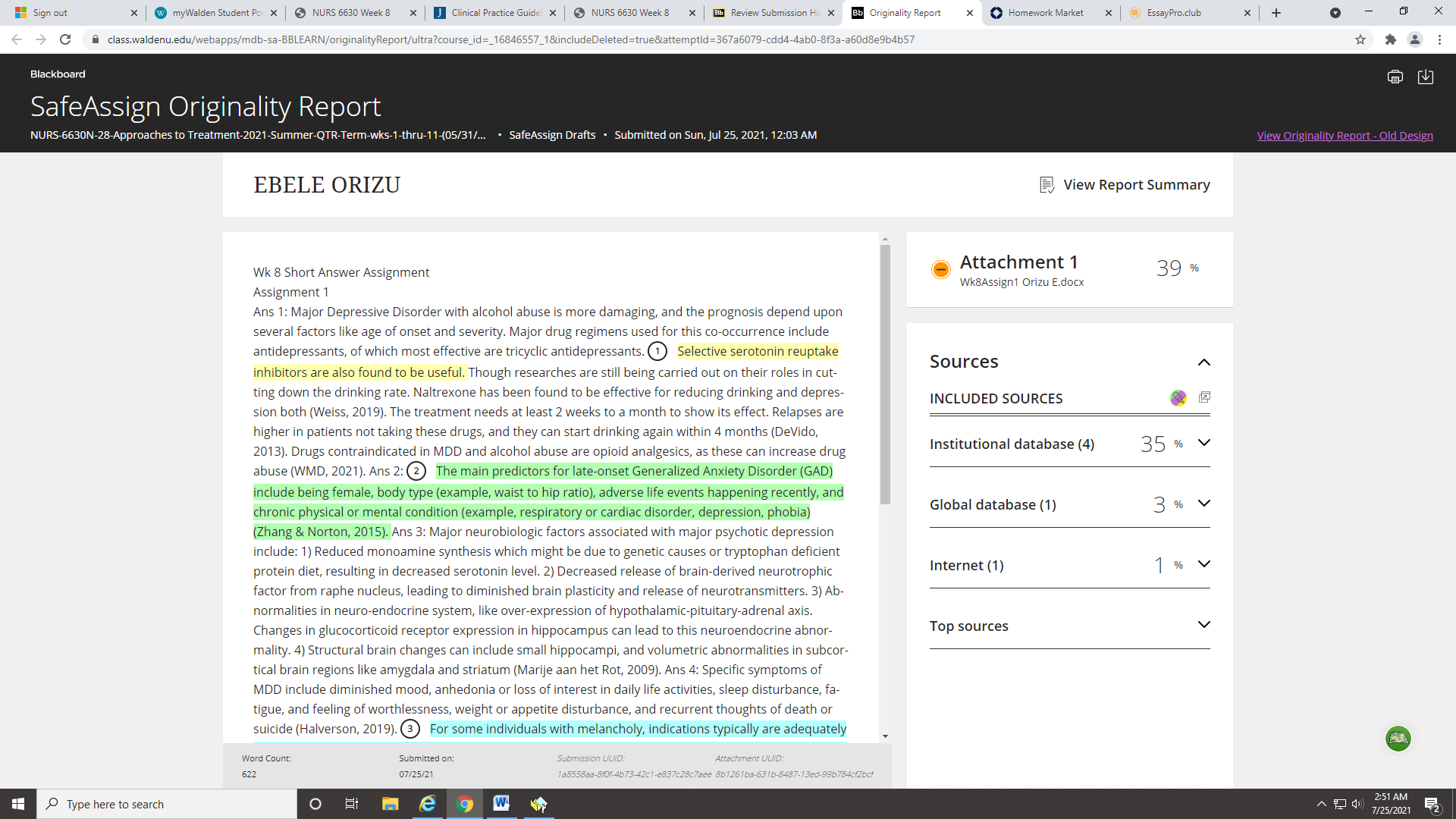
Task: Click the SafeAssign Drafts label
Action: (552, 135)
